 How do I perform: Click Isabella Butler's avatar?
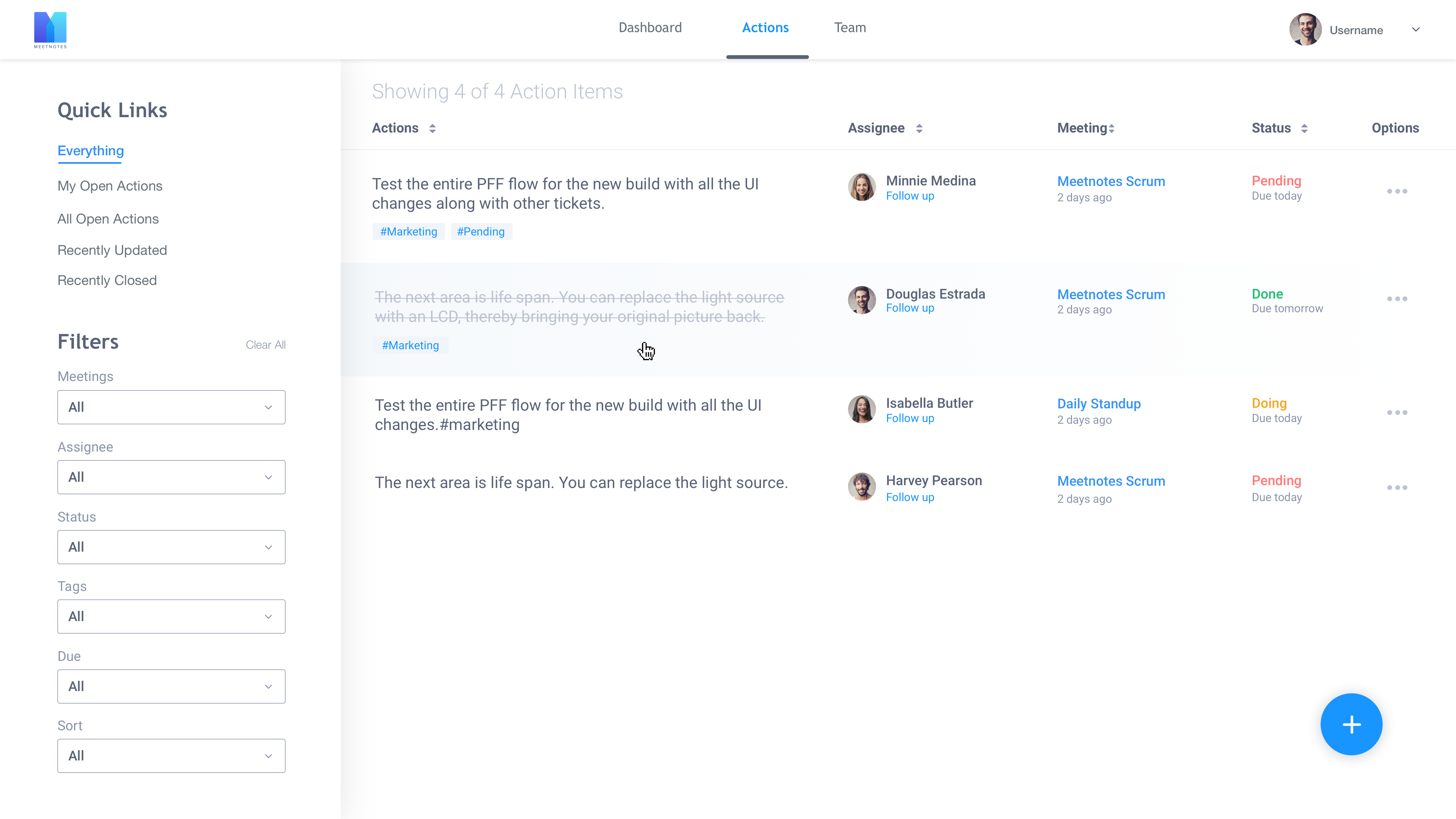(x=862, y=409)
